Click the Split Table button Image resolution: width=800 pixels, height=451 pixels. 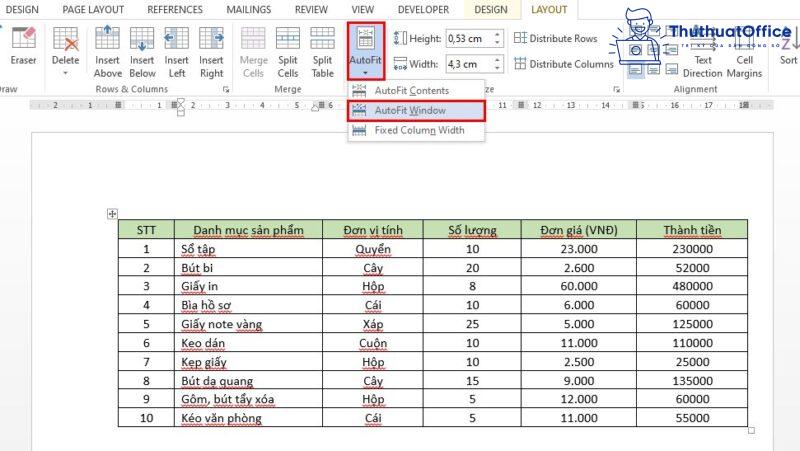point(322,52)
